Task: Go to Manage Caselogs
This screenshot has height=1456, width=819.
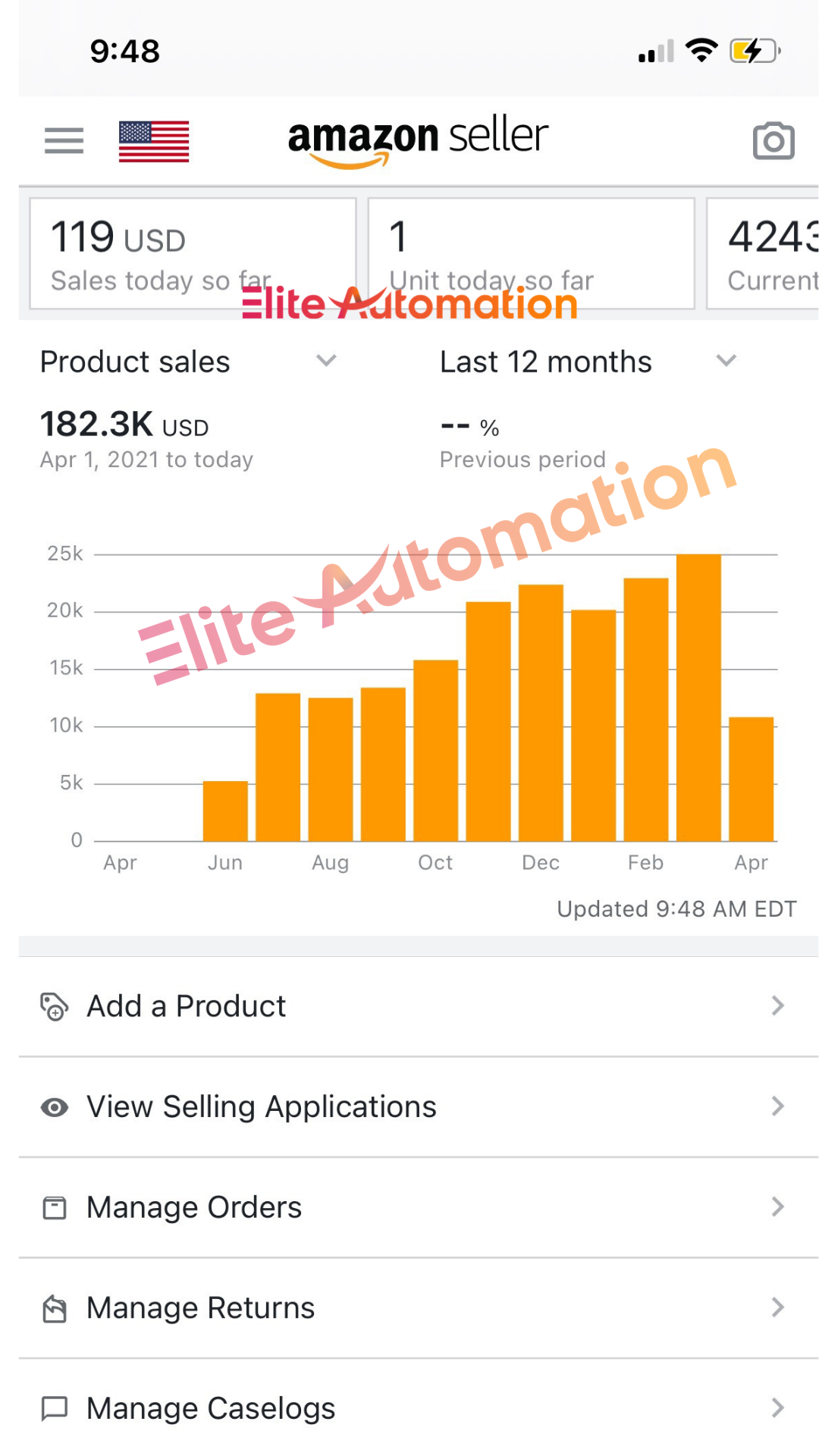Action: coord(211,1408)
